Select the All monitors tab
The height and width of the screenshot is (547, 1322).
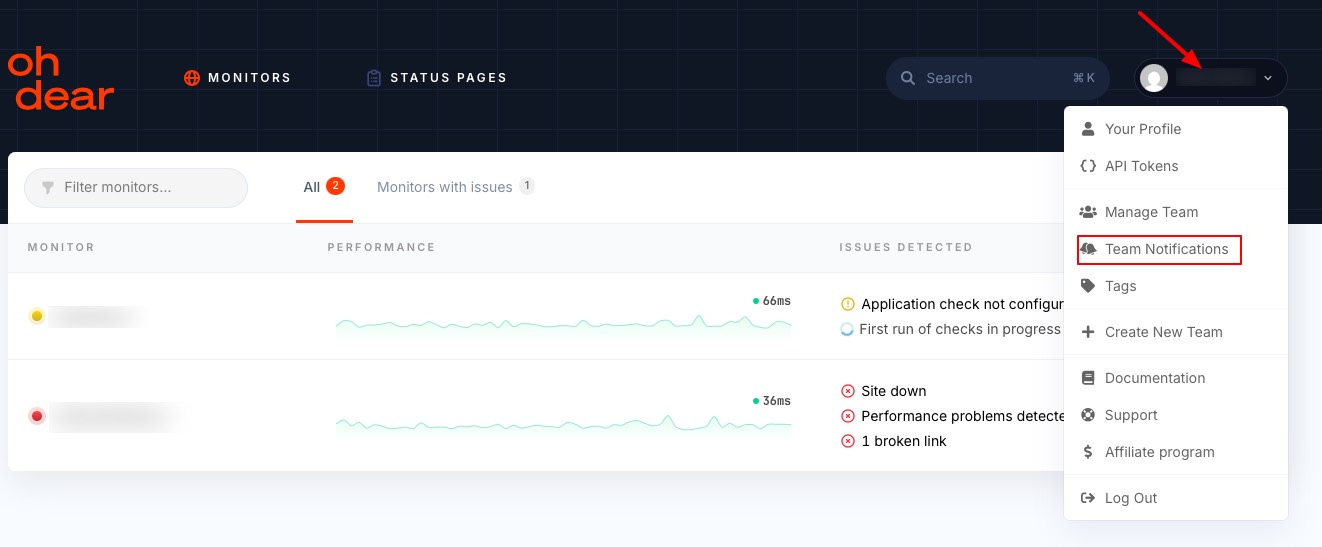[313, 187]
